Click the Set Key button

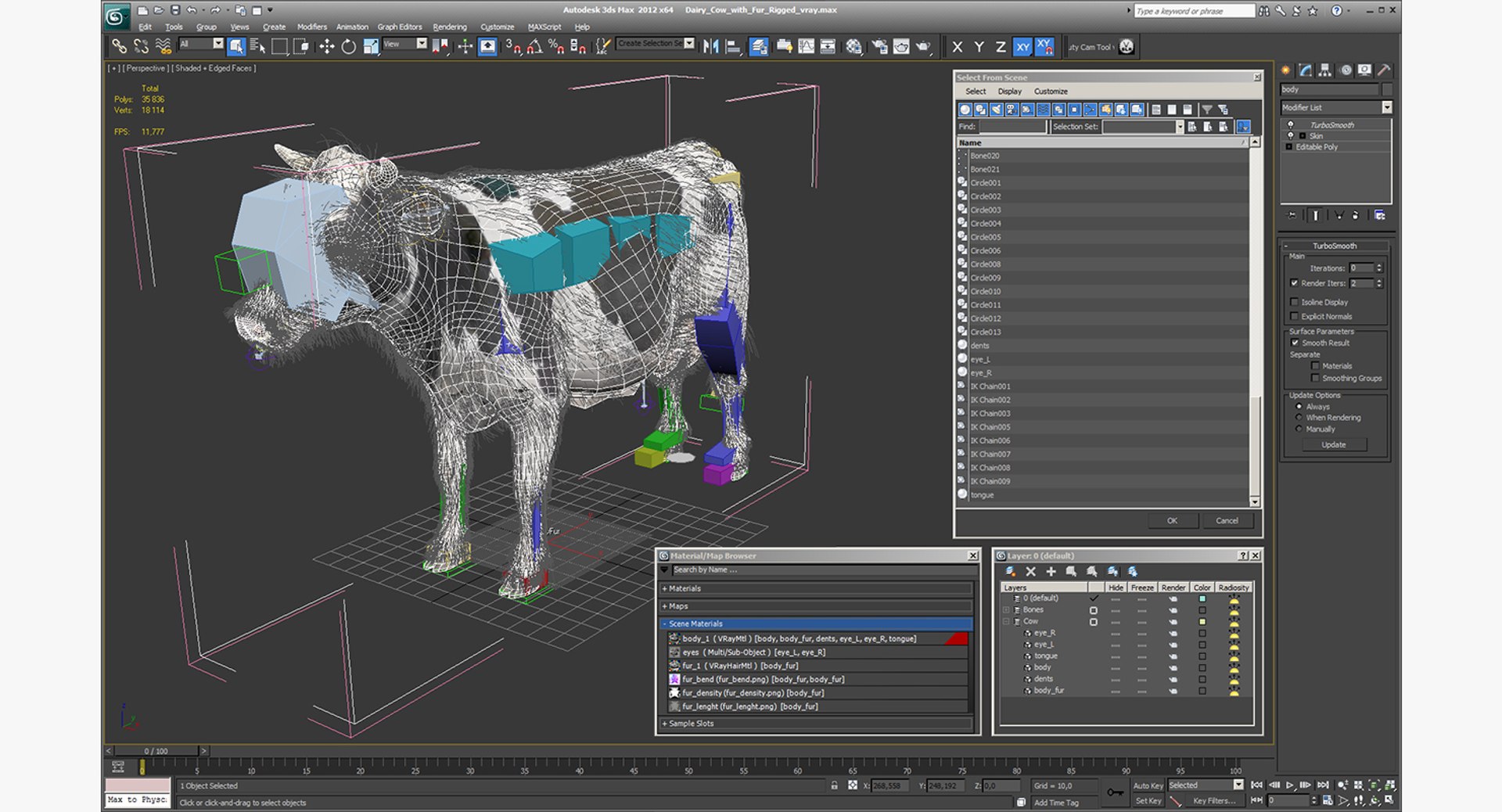click(x=1148, y=800)
